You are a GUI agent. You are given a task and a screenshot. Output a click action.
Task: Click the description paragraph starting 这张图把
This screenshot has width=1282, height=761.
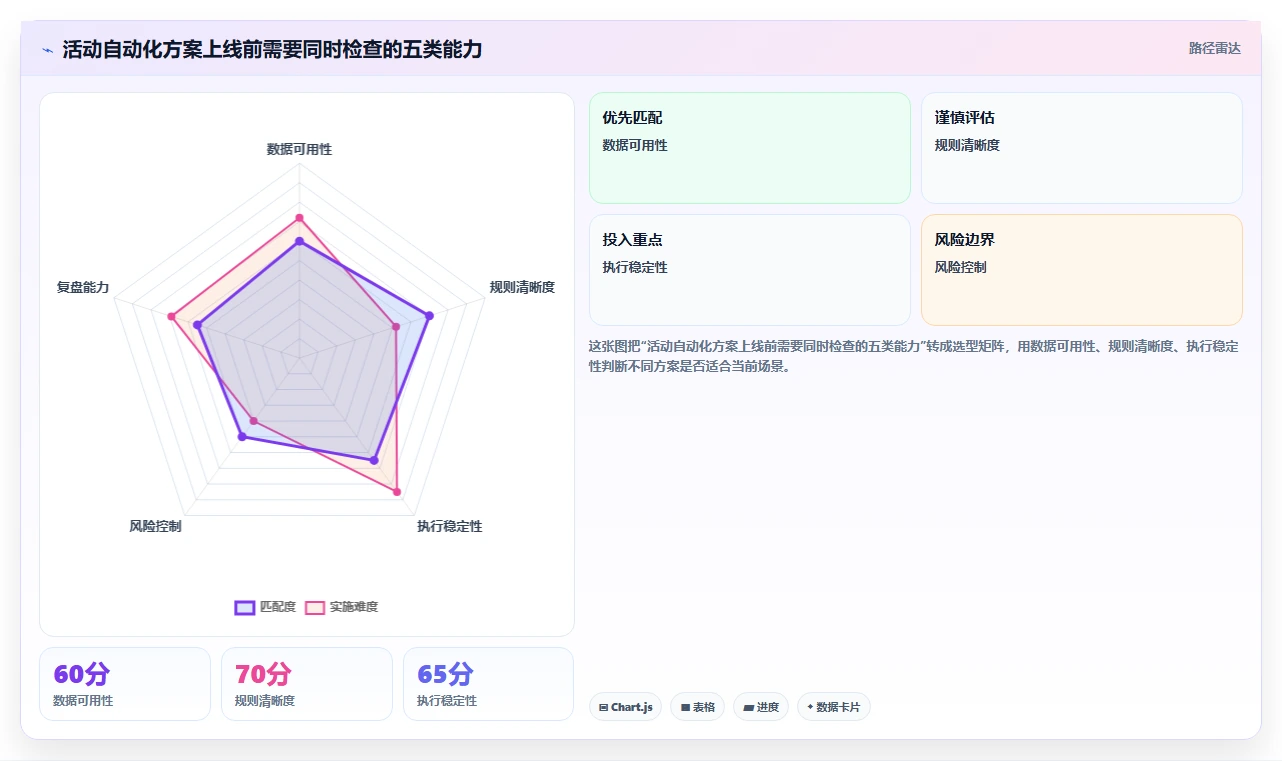915,356
